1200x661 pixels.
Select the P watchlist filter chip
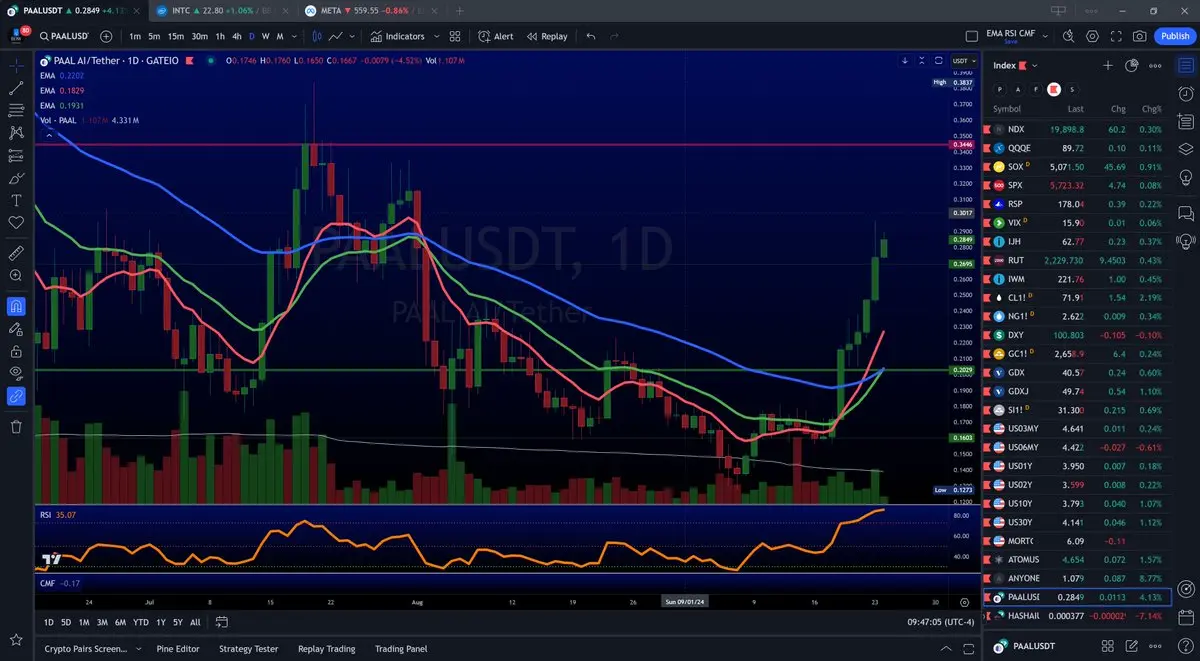click(x=999, y=89)
